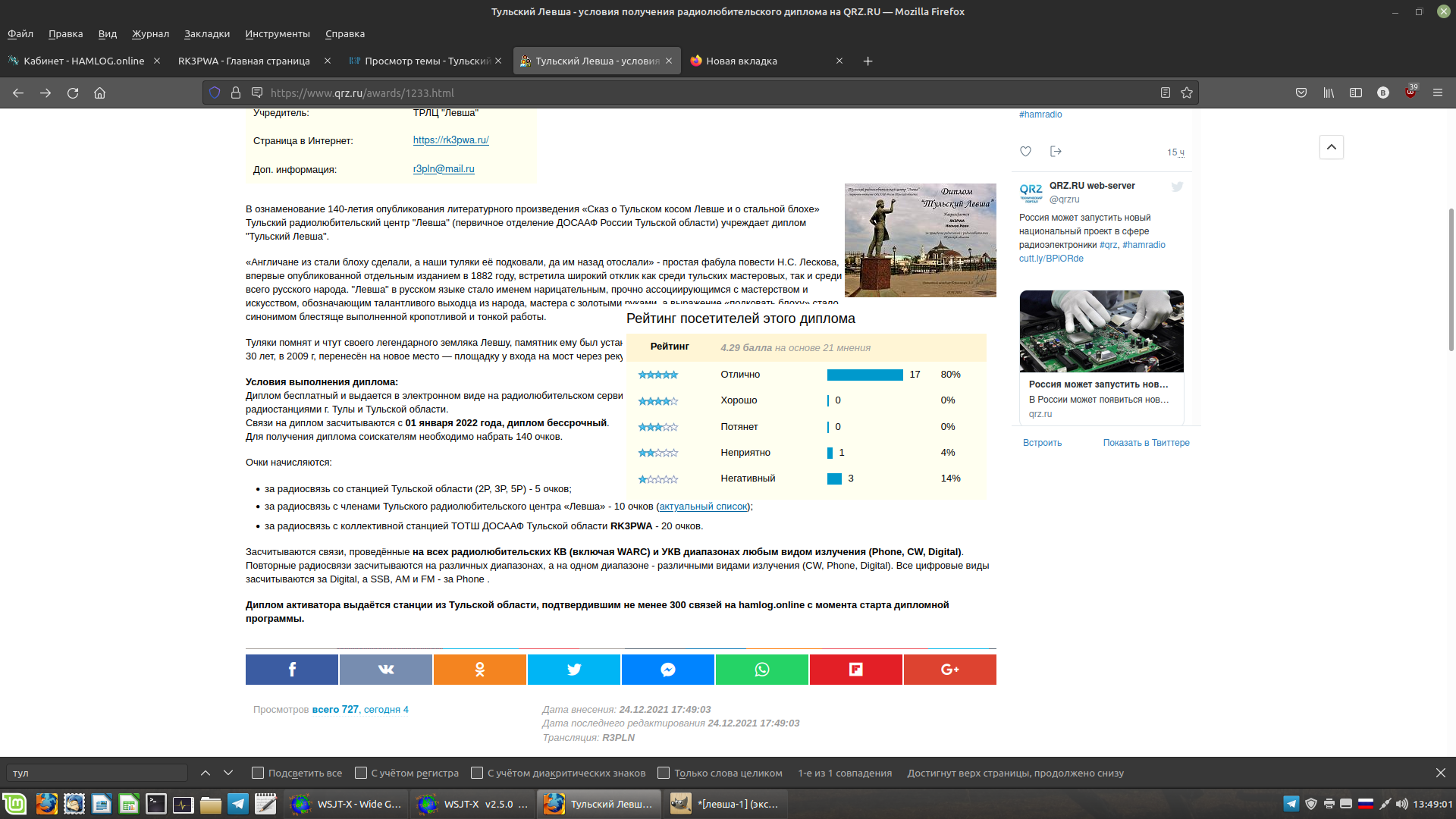1456x819 pixels.
Task: Open the Telegram taskbar launcher
Action: click(x=238, y=804)
